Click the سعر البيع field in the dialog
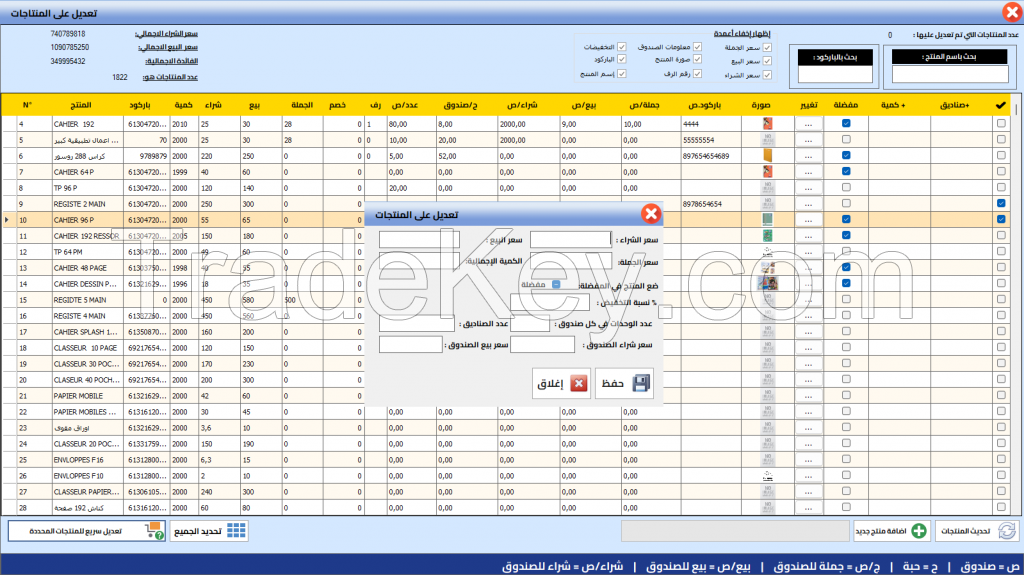Image resolution: width=1024 pixels, height=575 pixels. click(419, 240)
